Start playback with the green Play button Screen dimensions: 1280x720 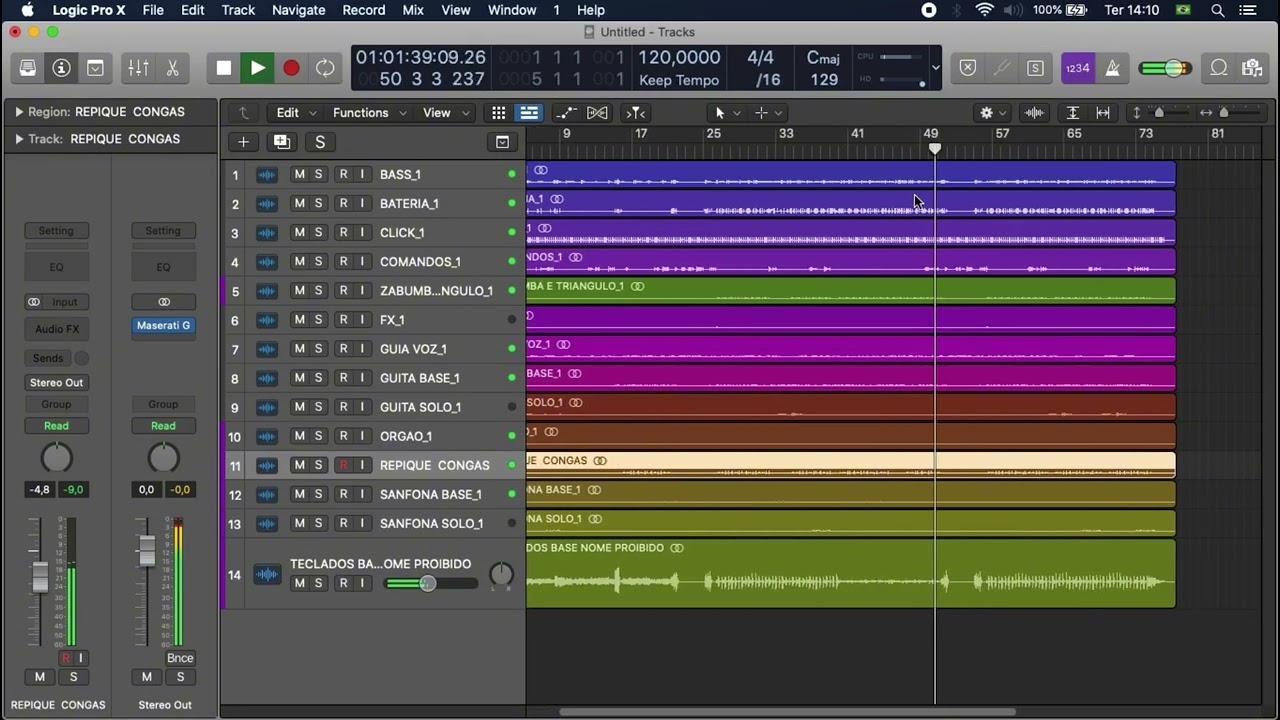(x=257, y=68)
